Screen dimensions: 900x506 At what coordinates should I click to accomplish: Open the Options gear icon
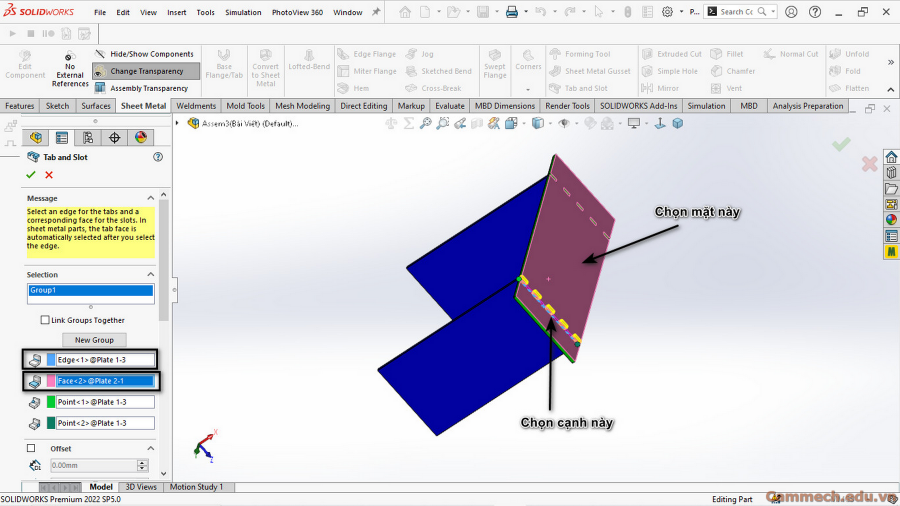coord(667,12)
